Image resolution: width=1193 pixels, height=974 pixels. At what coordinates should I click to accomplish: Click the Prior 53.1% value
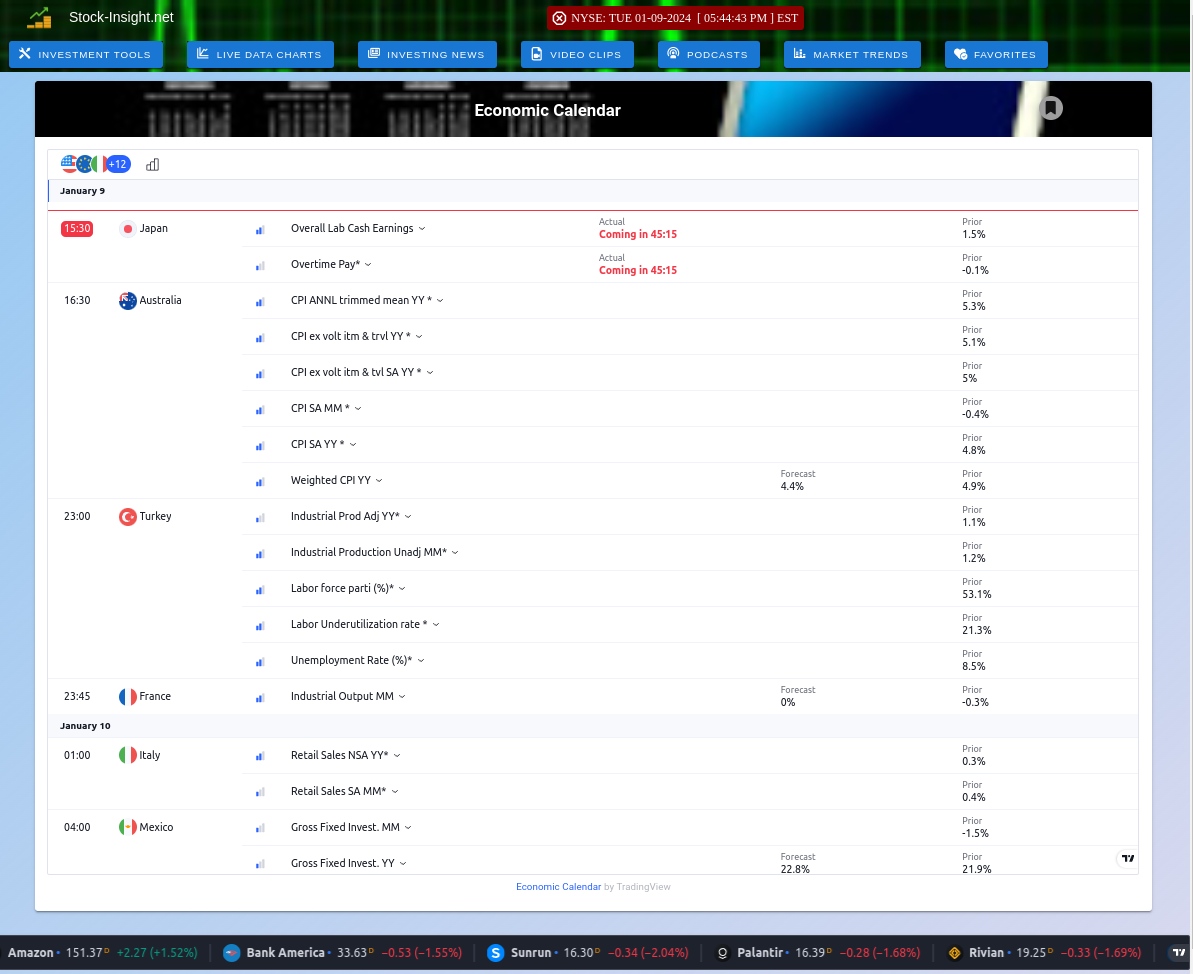[976, 594]
